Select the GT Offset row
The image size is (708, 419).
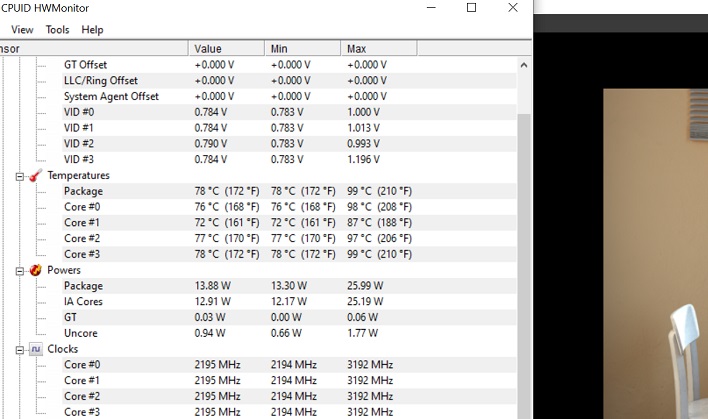289,65
